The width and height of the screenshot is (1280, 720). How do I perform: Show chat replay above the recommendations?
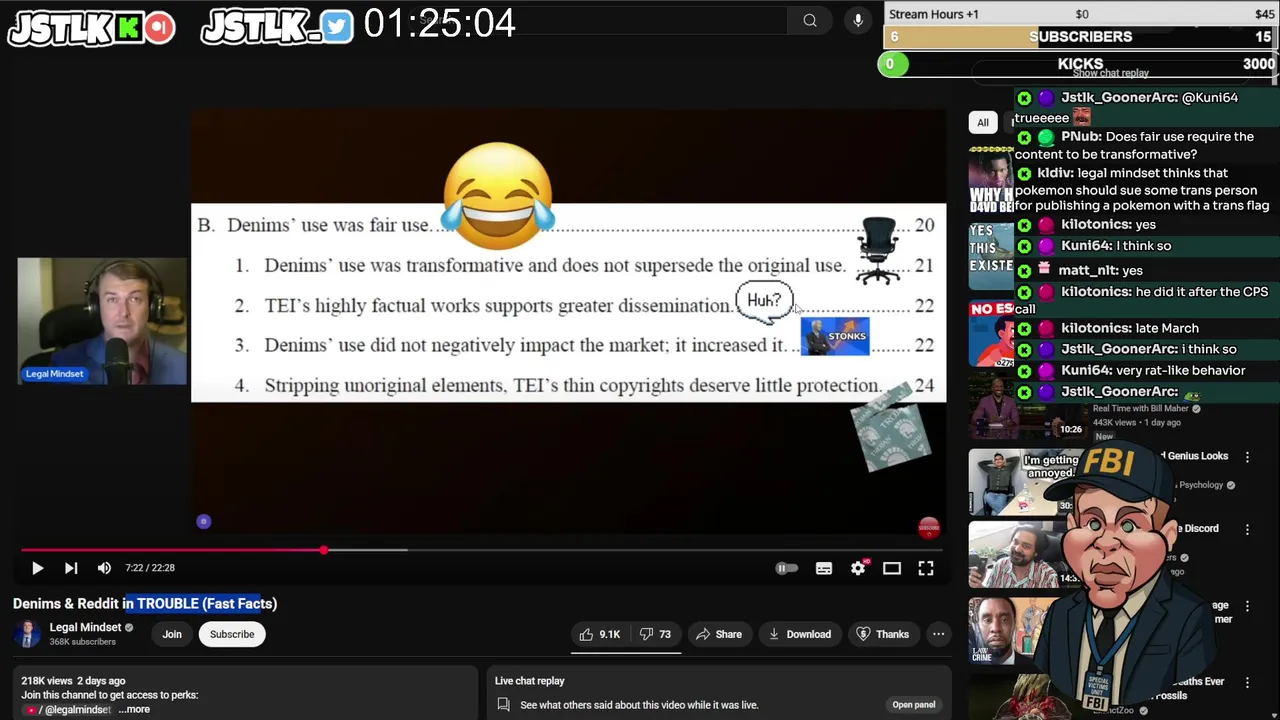[x=1110, y=73]
